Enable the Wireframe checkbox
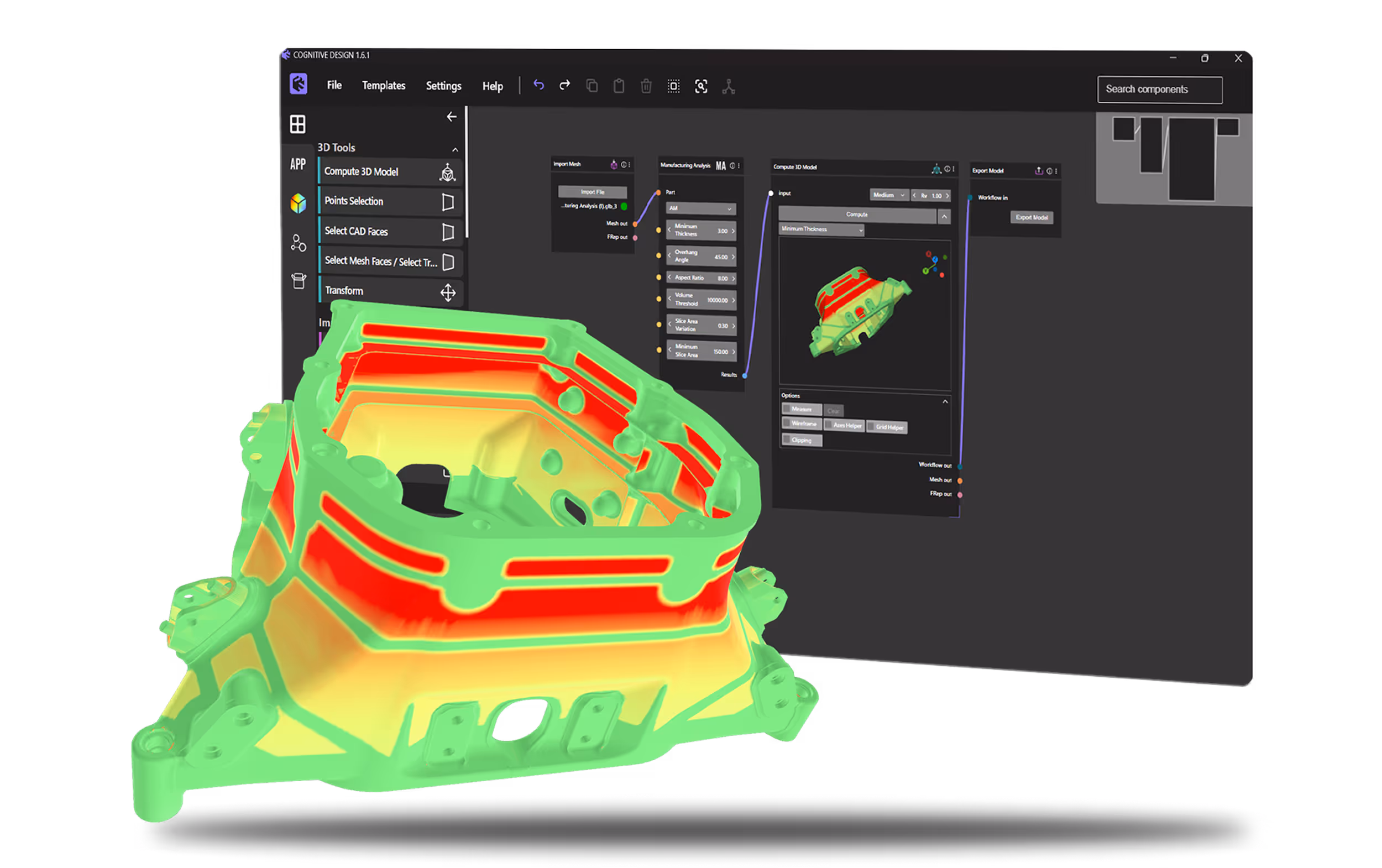The image size is (1382, 868). 787,423
